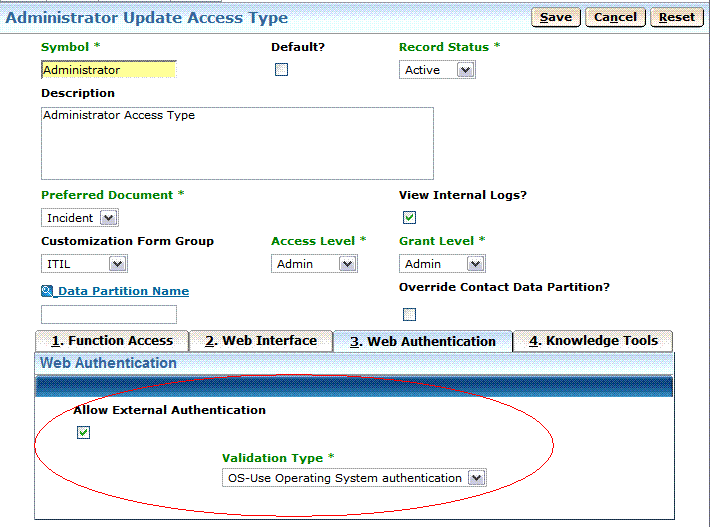Open the Web Interface tab

click(260, 341)
